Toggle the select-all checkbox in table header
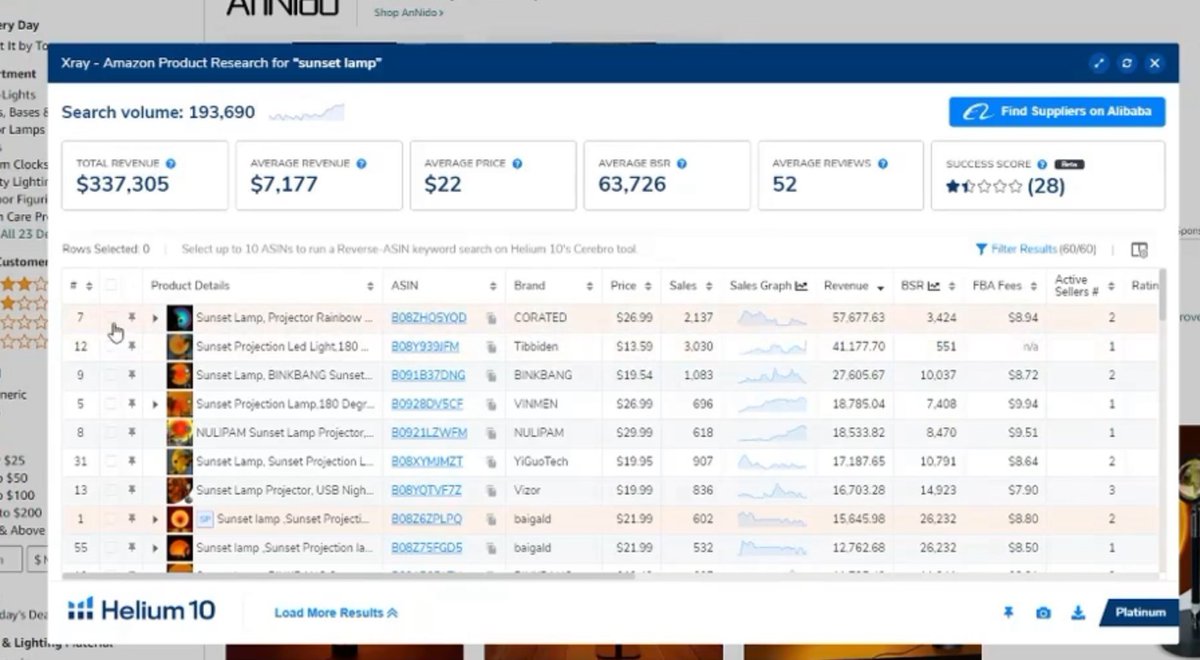 [x=111, y=286]
